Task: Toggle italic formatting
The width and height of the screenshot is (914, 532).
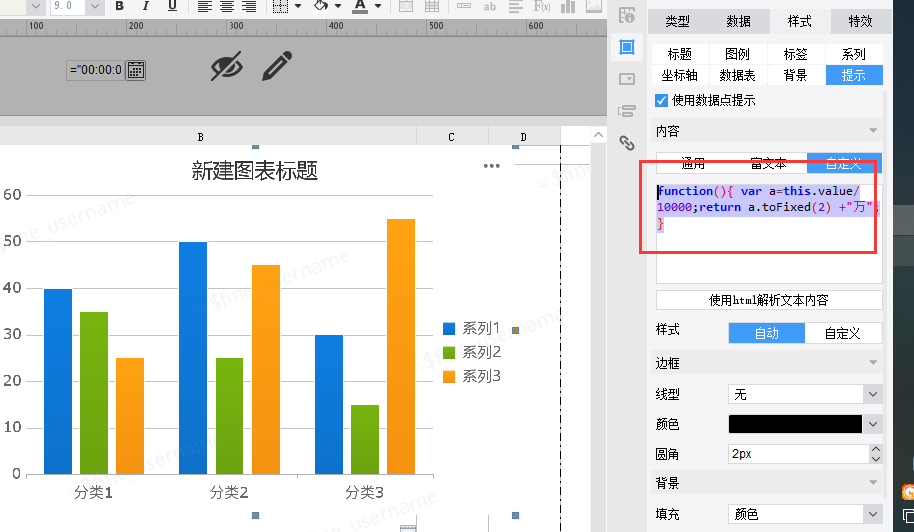Action: point(146,6)
